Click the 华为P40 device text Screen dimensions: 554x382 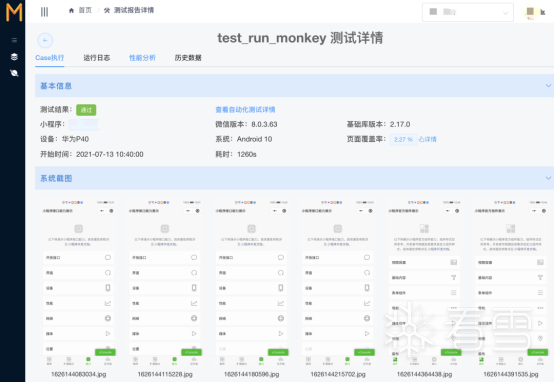(76, 139)
